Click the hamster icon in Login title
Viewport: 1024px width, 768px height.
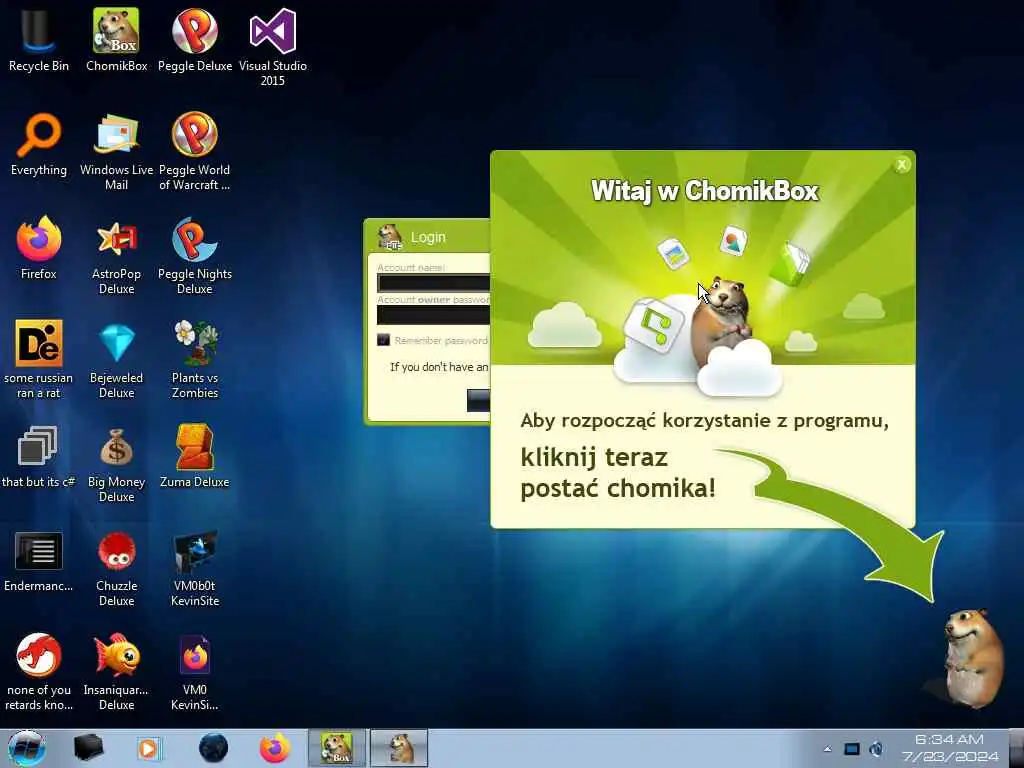point(390,236)
